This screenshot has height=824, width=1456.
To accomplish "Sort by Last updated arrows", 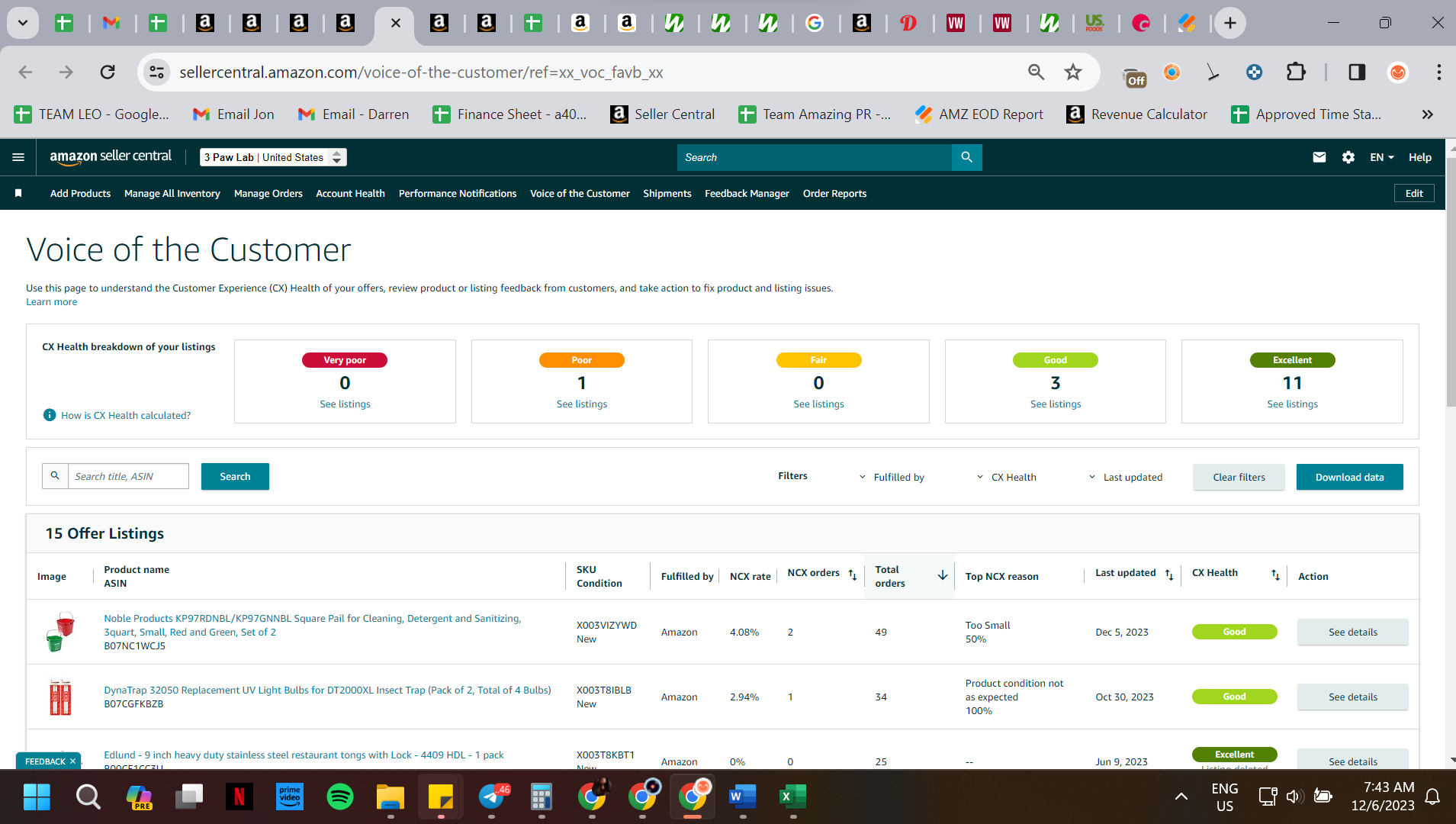I will point(1169,575).
